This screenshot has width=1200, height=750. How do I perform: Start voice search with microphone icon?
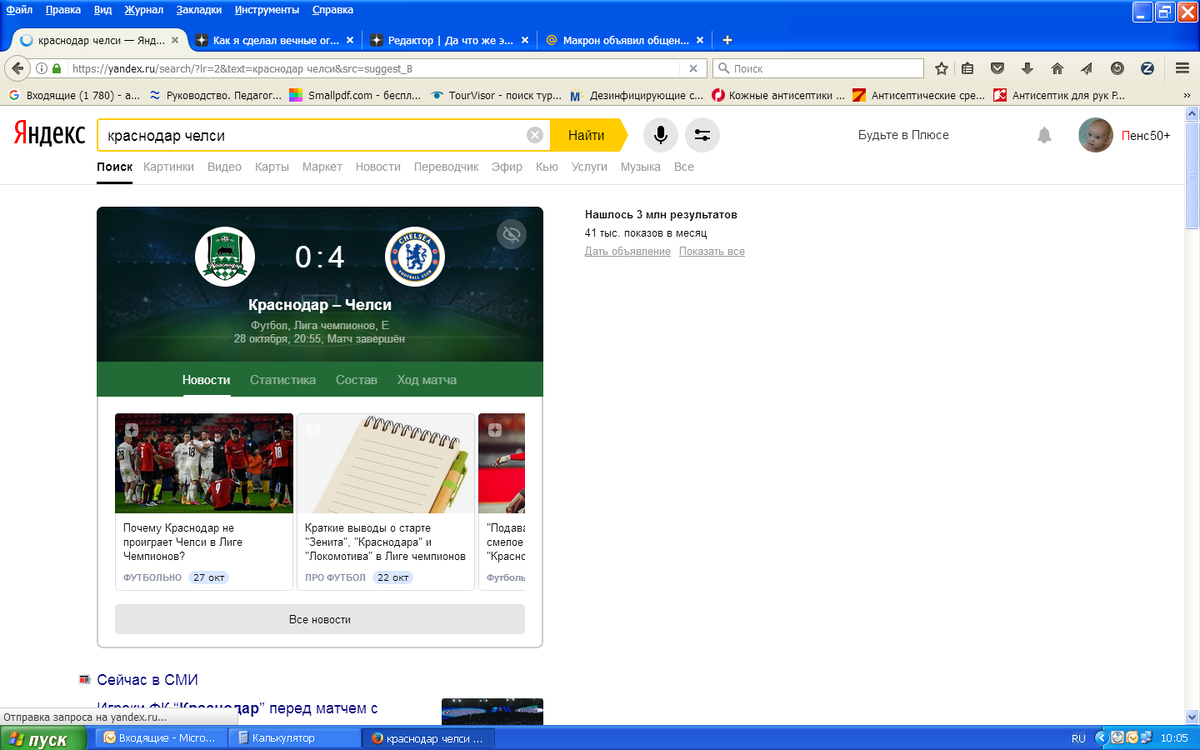661,135
